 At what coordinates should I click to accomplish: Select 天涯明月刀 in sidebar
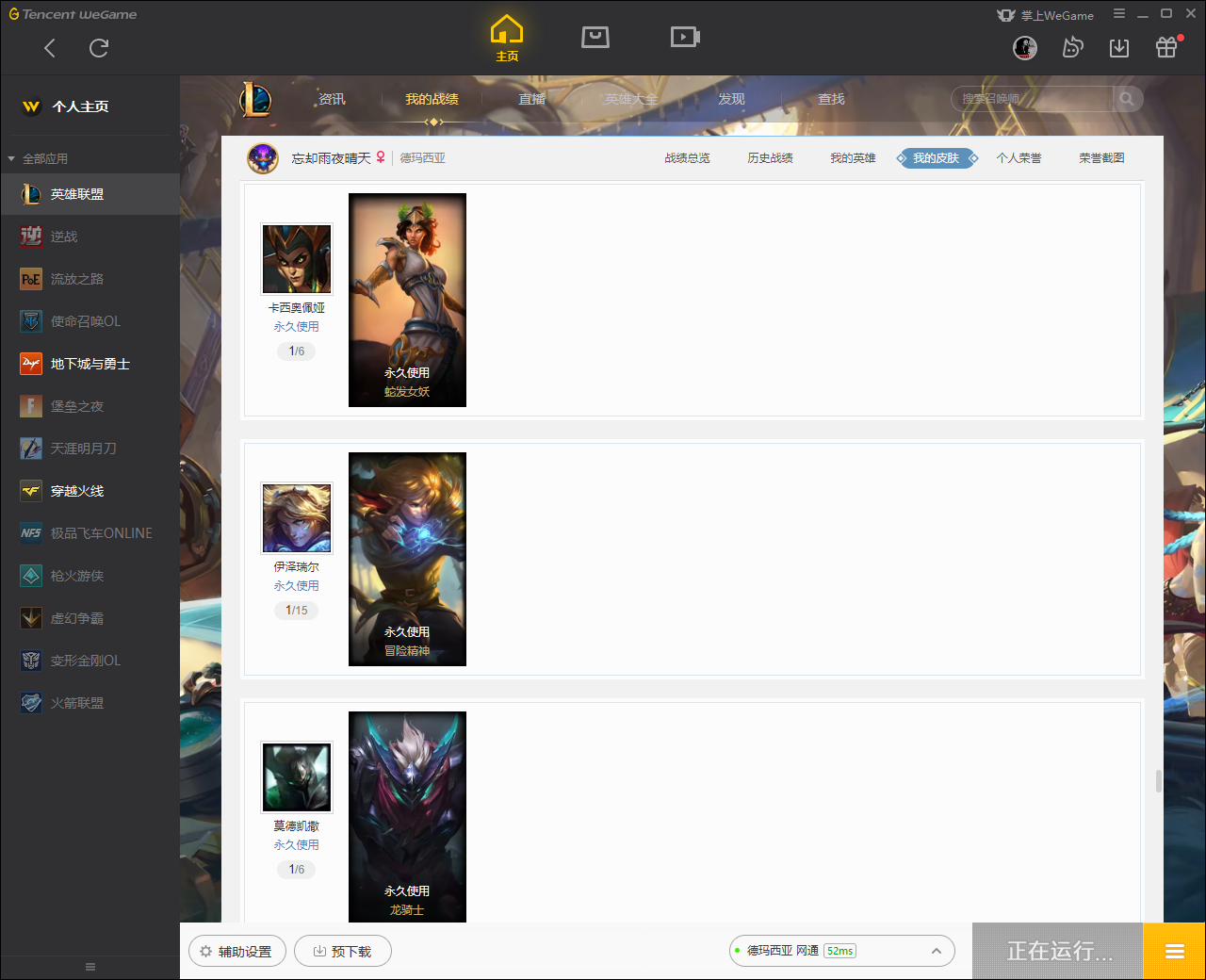pyautogui.click(x=90, y=449)
